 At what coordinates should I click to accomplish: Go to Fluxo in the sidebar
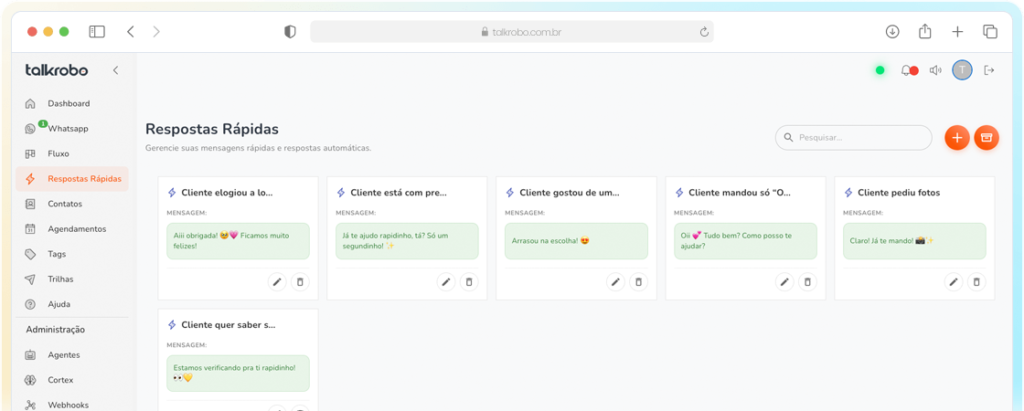(60, 153)
